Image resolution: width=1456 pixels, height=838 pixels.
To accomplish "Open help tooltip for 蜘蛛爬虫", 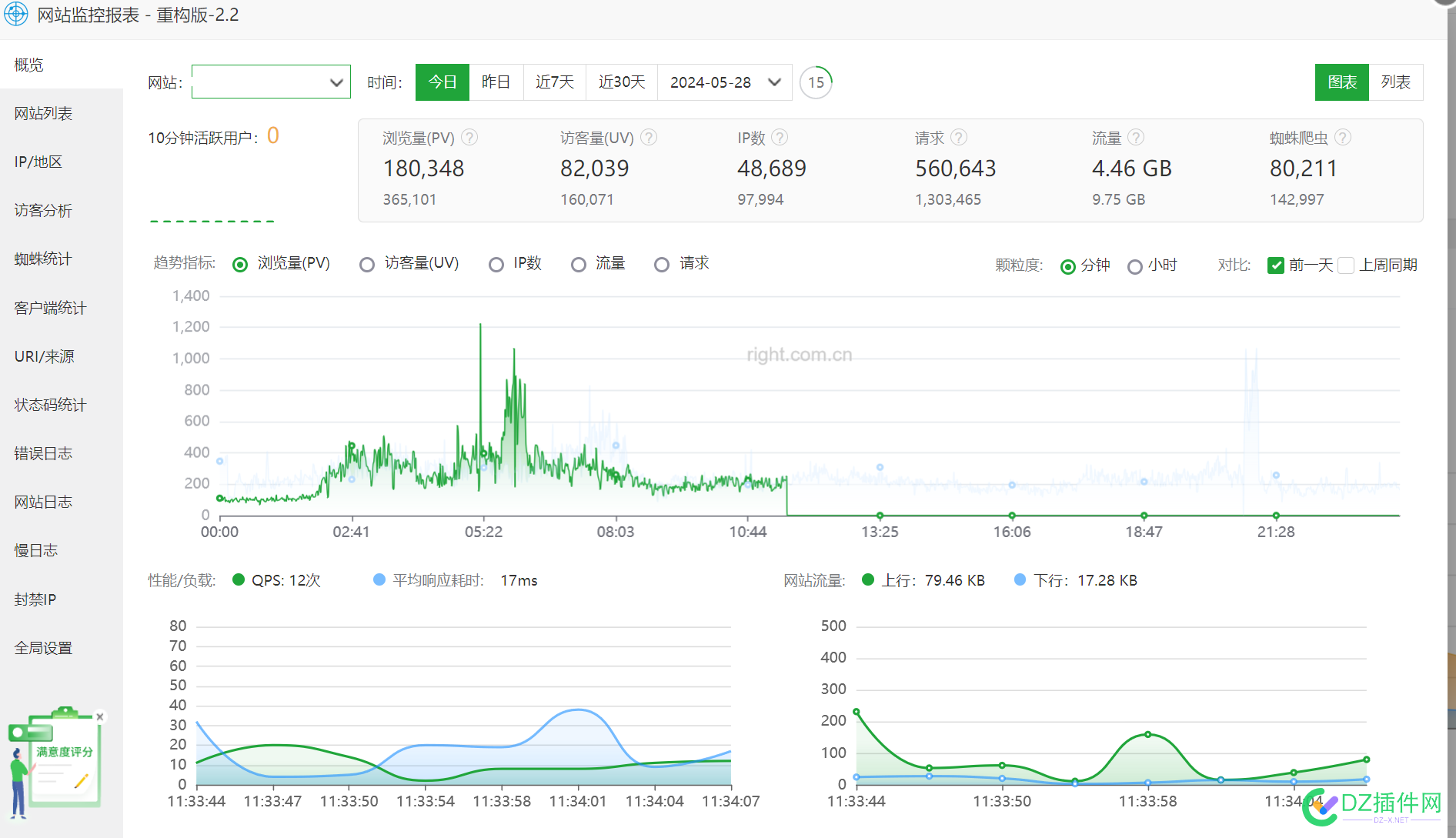I will click(x=1343, y=137).
